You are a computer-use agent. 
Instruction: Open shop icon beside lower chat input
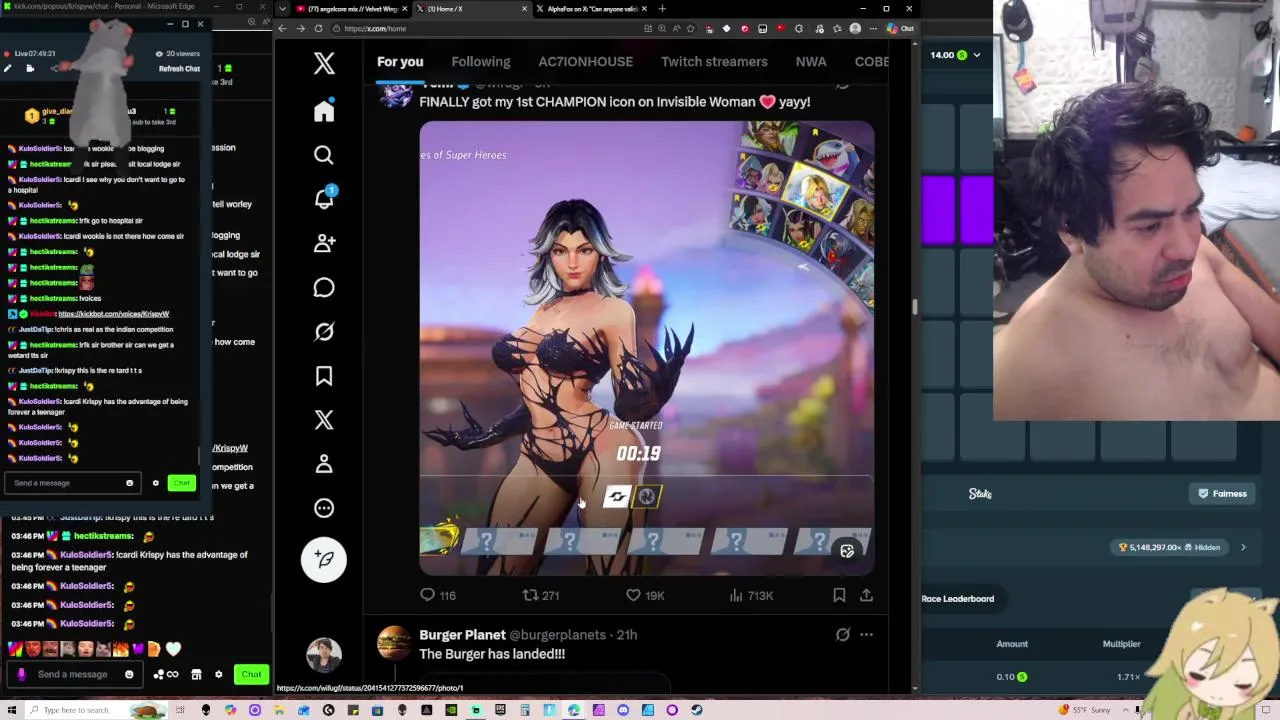pos(196,674)
